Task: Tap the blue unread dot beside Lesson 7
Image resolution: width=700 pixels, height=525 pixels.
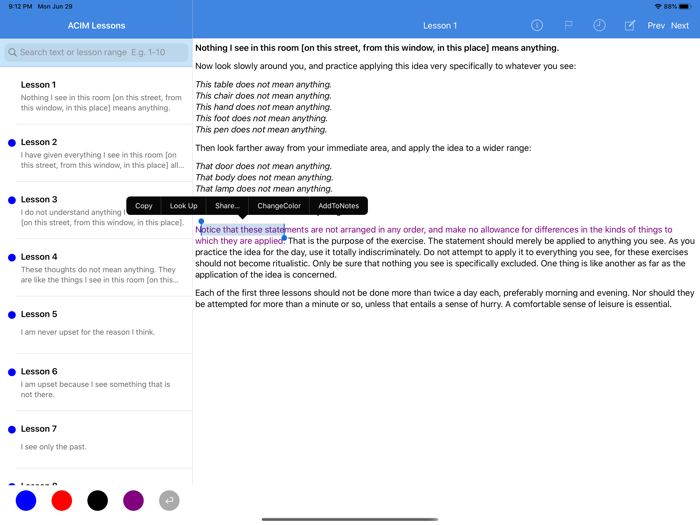Action: pos(12,429)
